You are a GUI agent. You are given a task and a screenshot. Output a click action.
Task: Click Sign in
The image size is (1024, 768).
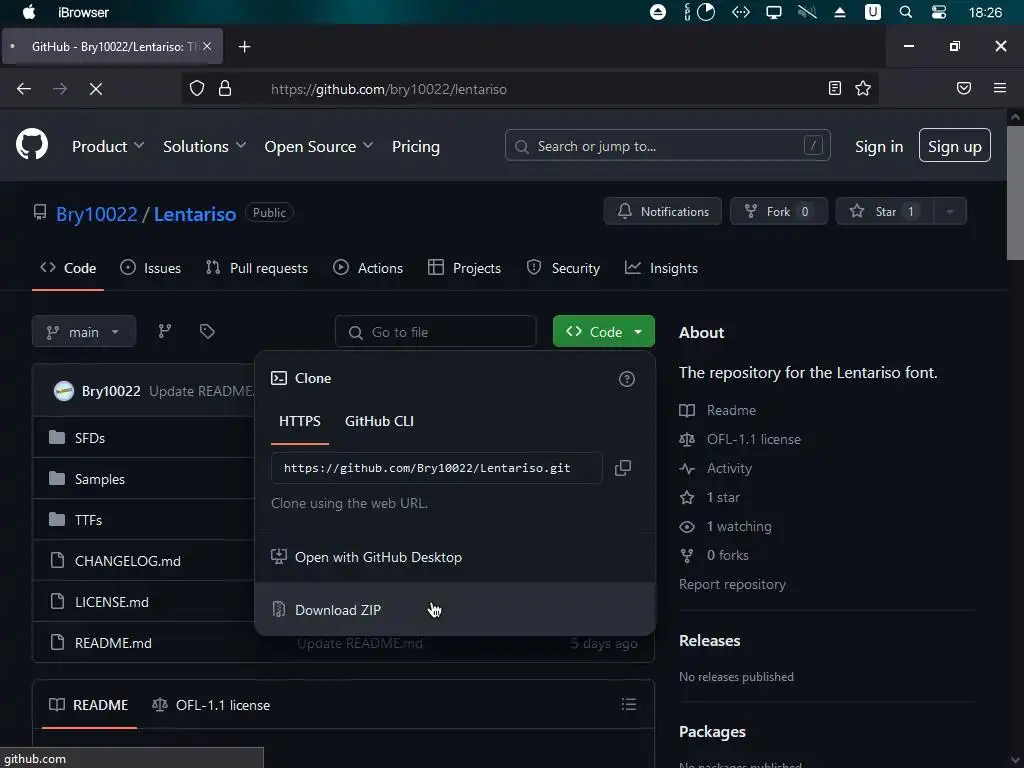tap(879, 146)
